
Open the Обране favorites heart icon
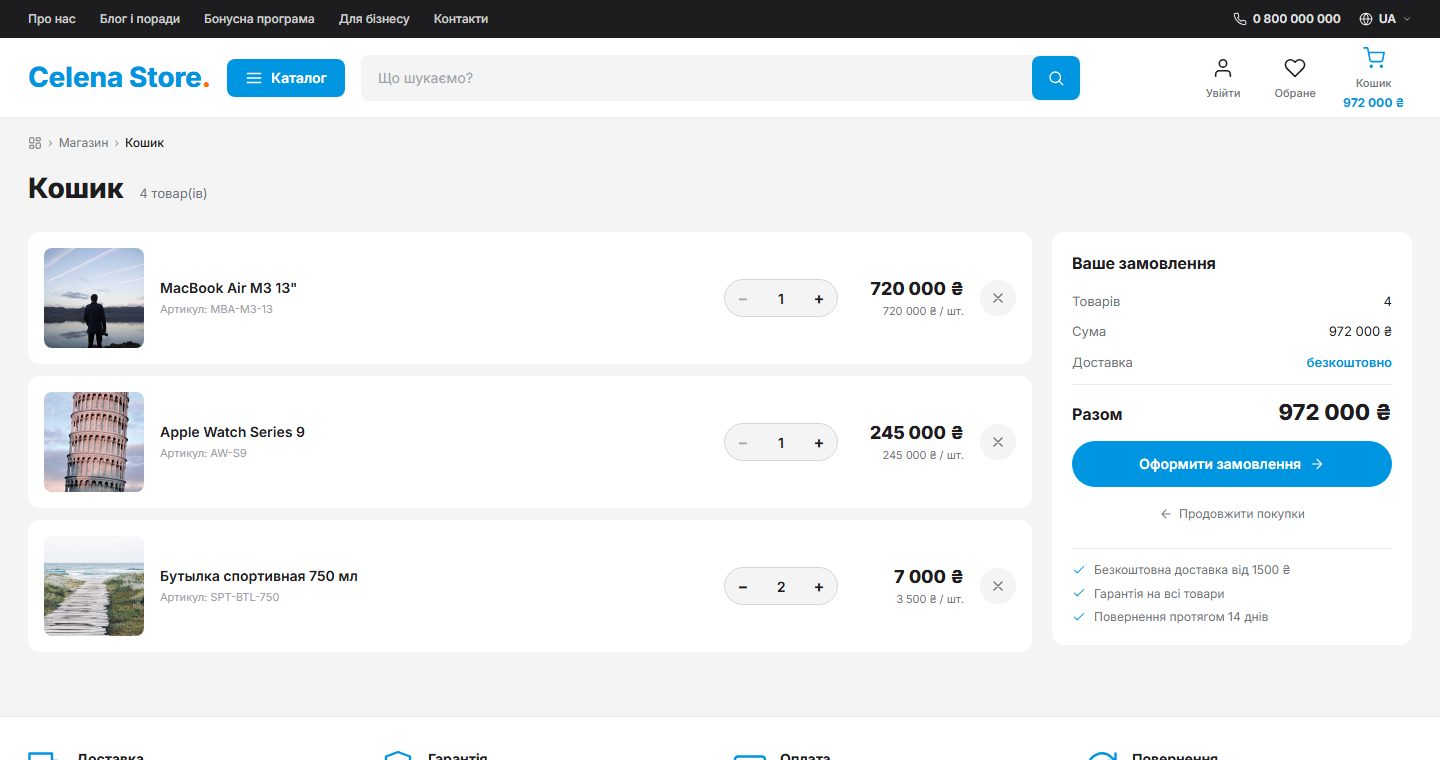coord(1295,68)
